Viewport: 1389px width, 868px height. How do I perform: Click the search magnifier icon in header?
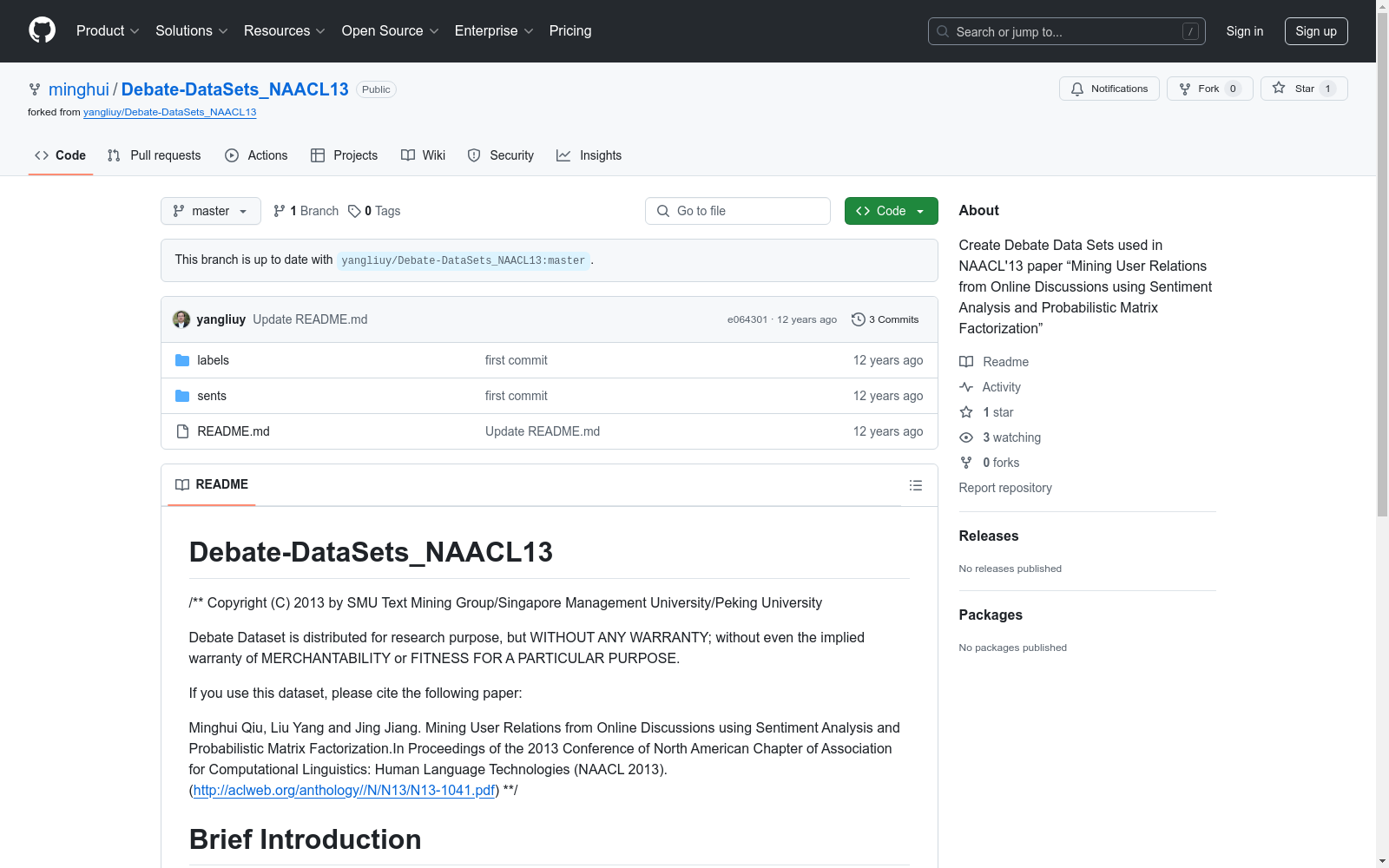click(x=943, y=31)
